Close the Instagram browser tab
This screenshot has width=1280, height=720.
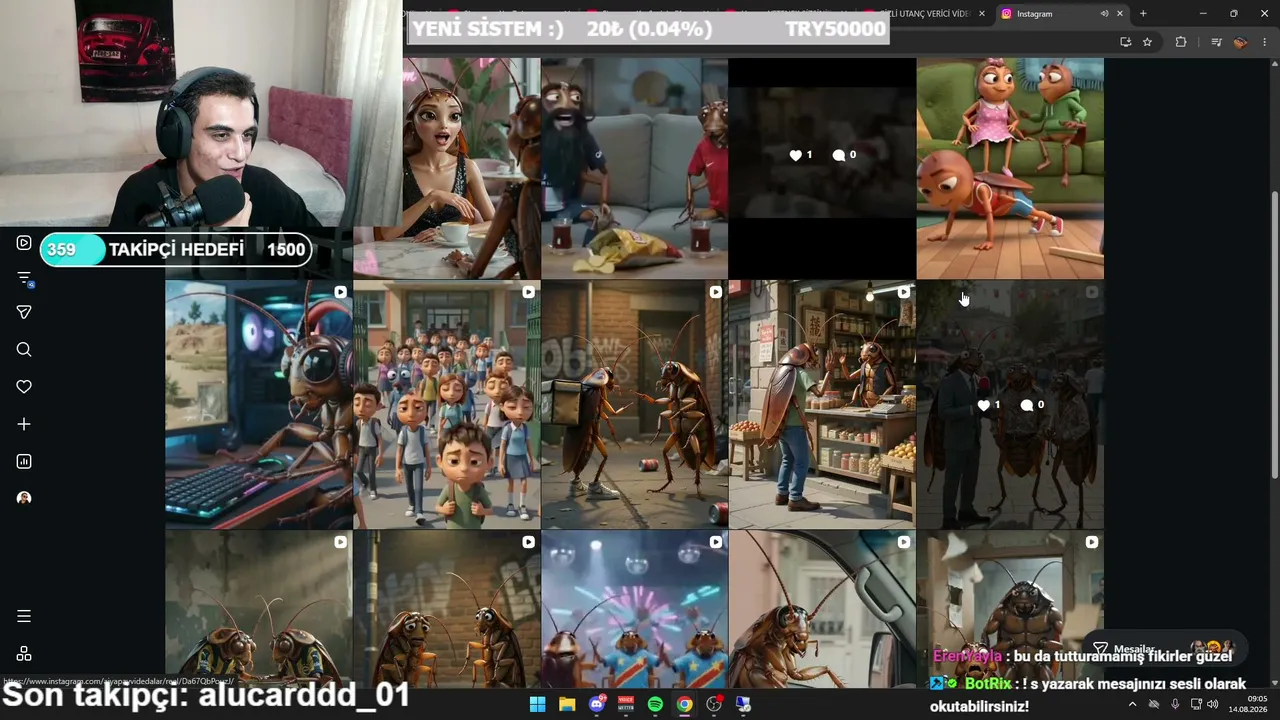(1120, 14)
